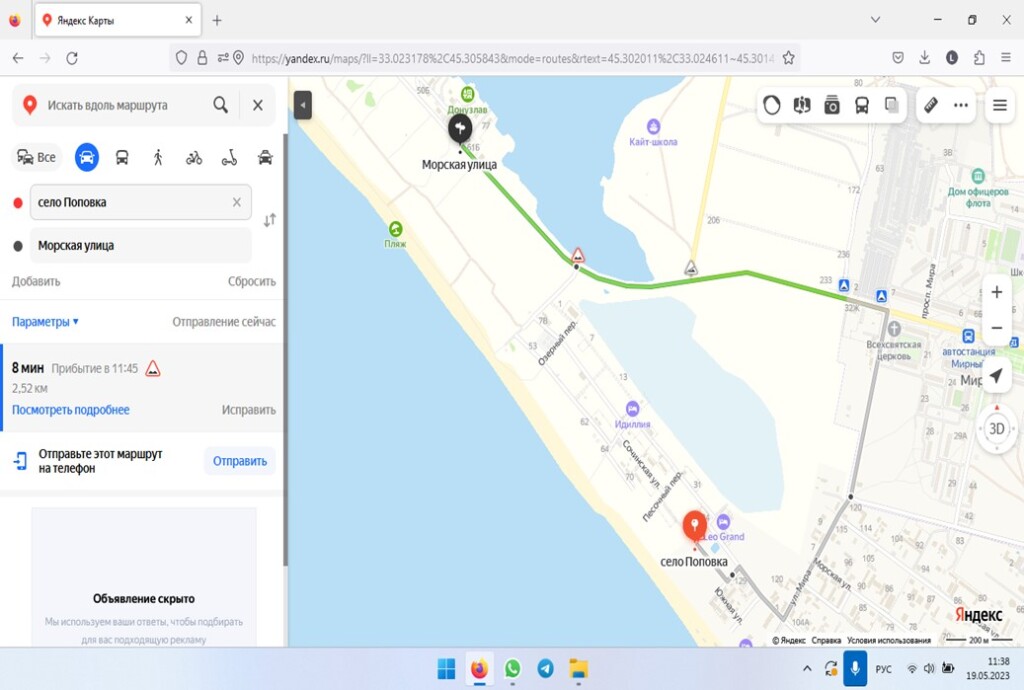Screen dimensions: 1024x690
Task: Choose the public transport bus route mode
Action: [122, 157]
